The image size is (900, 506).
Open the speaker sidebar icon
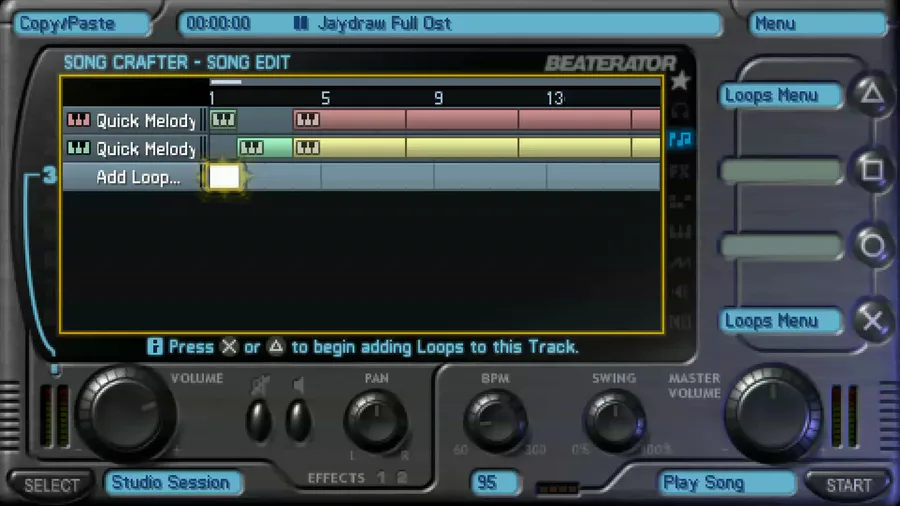680,292
